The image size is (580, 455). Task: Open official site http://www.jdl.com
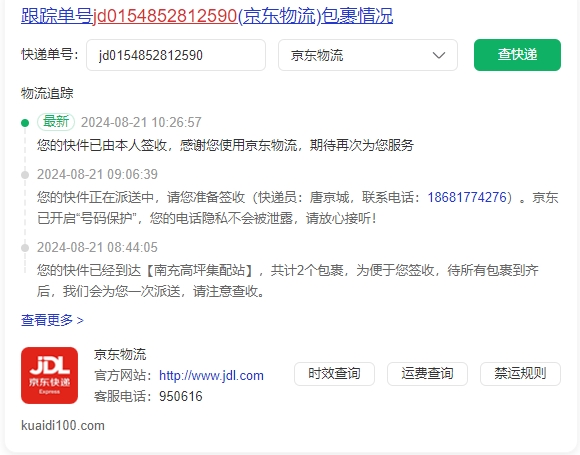(211, 375)
